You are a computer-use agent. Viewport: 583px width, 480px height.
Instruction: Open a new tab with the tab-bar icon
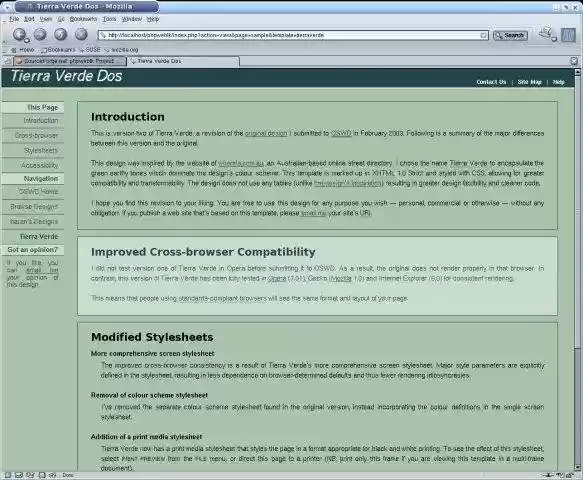coord(7,61)
